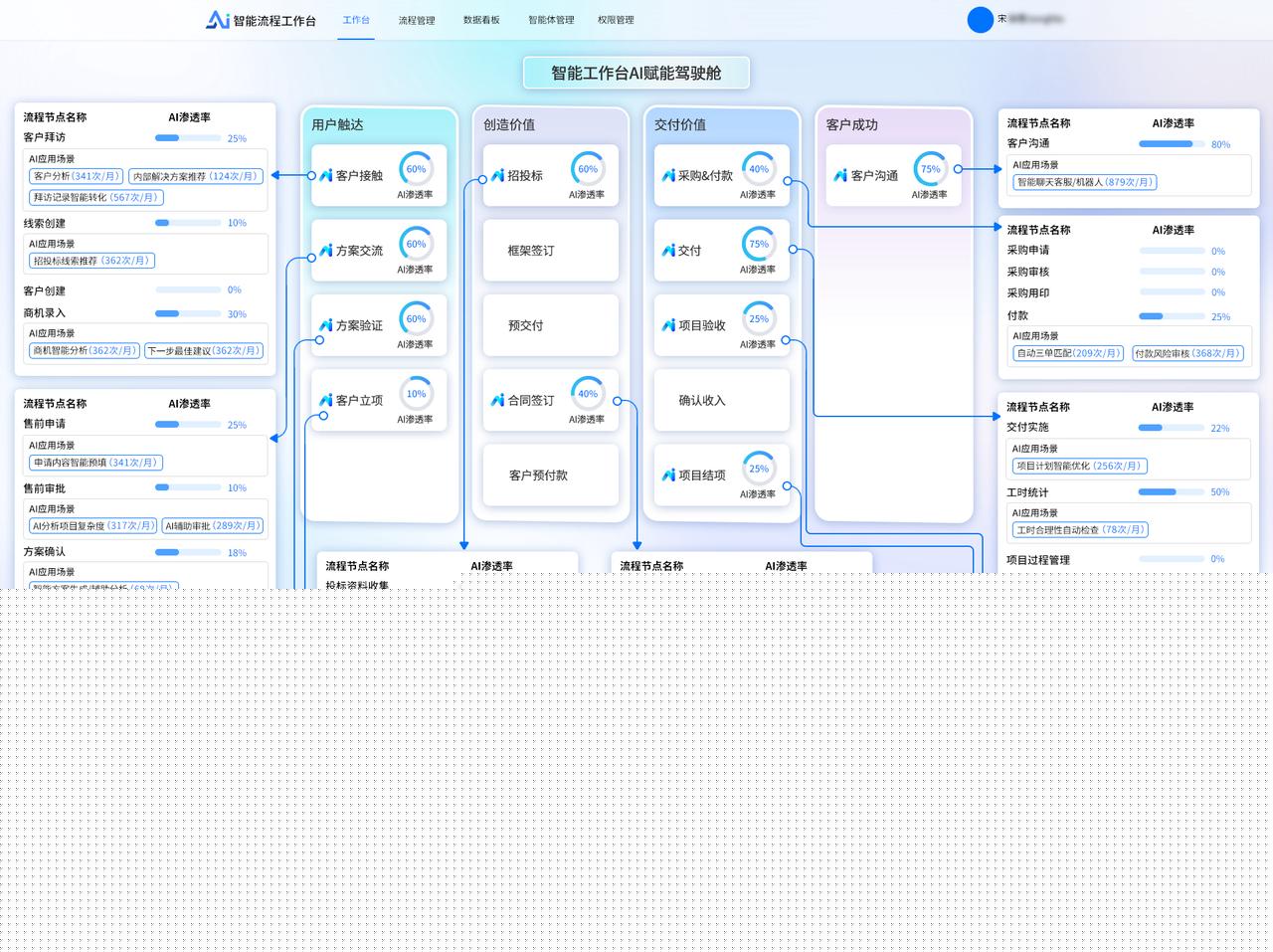This screenshot has height=952, width=1273.
Task: Open the 权限管理 tab
Action: pyautogui.click(x=616, y=20)
